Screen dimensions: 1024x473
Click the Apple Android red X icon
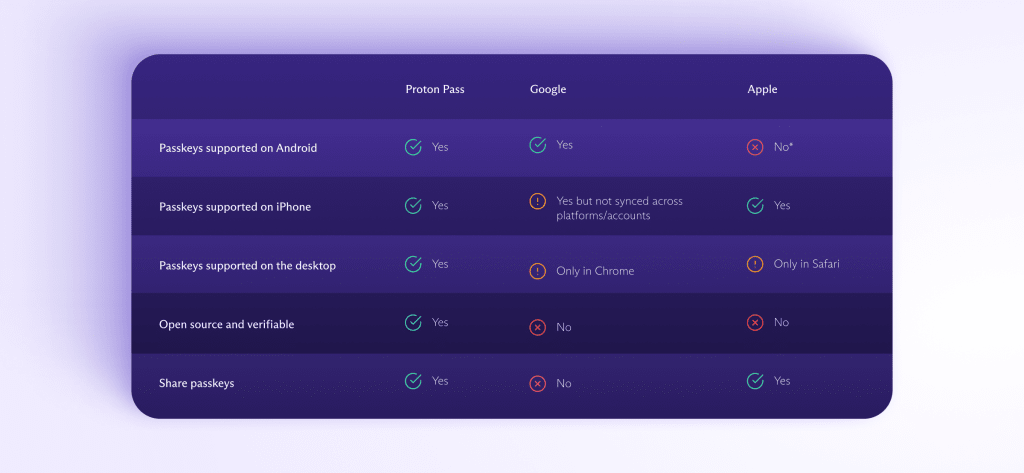tap(755, 147)
